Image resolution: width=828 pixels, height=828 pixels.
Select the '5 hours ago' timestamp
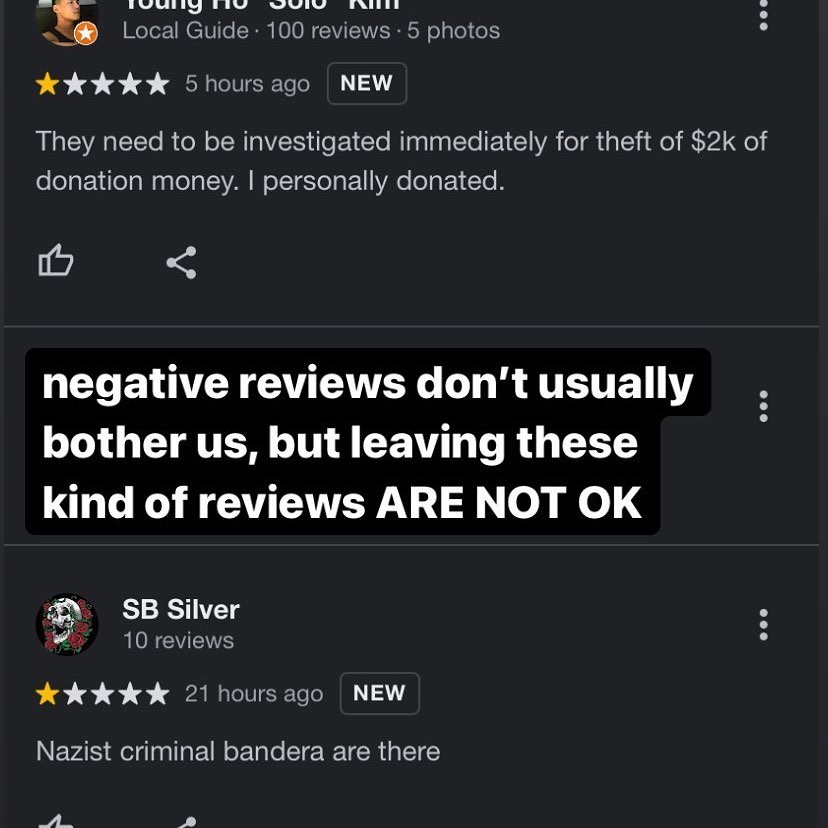point(247,84)
